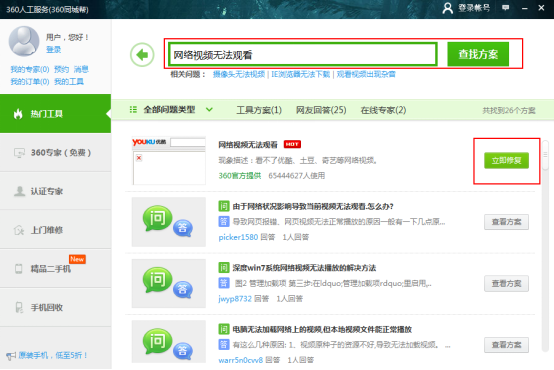Open question 深度win7系统网络视频无法播放的解决方法
The width and height of the screenshot is (554, 370).
(x=304, y=268)
